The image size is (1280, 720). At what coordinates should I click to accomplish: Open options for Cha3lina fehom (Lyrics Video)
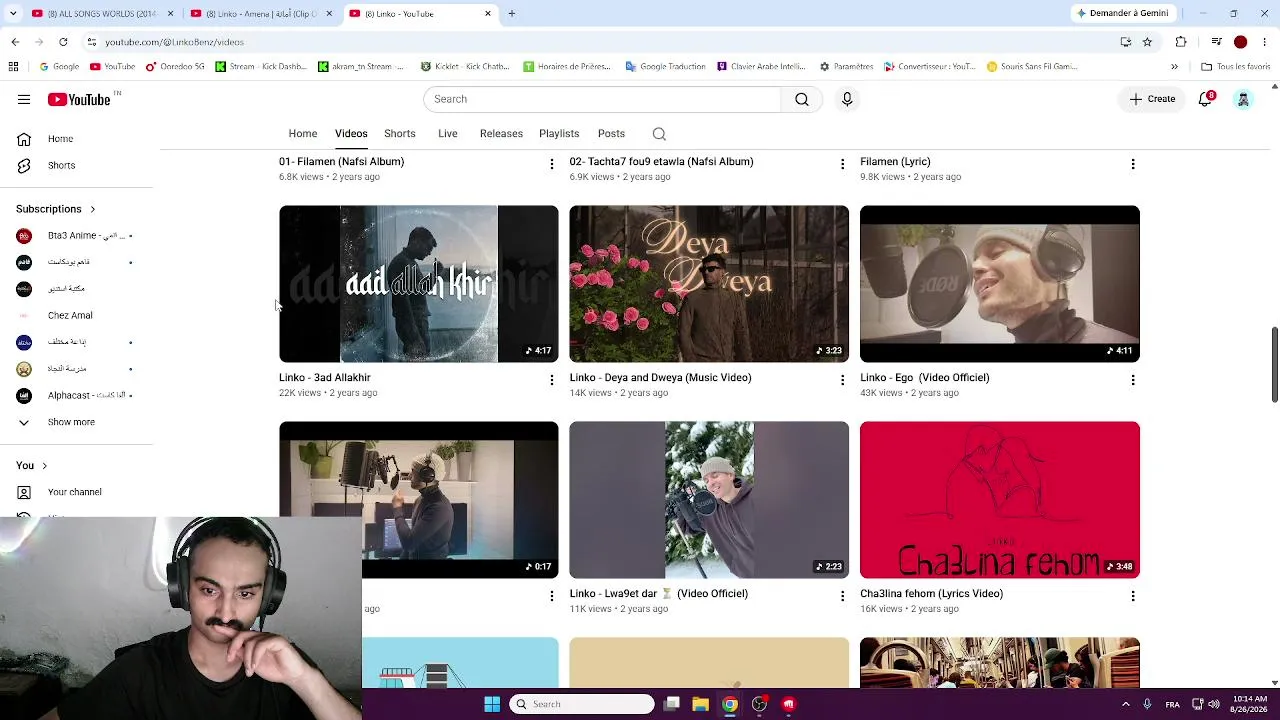1132,596
